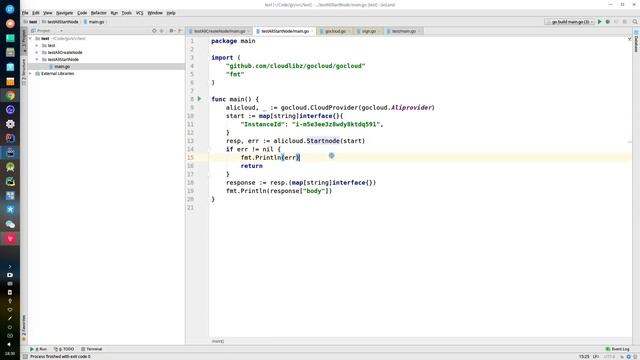Open the Tools menu
640x360 pixels.
127,13
